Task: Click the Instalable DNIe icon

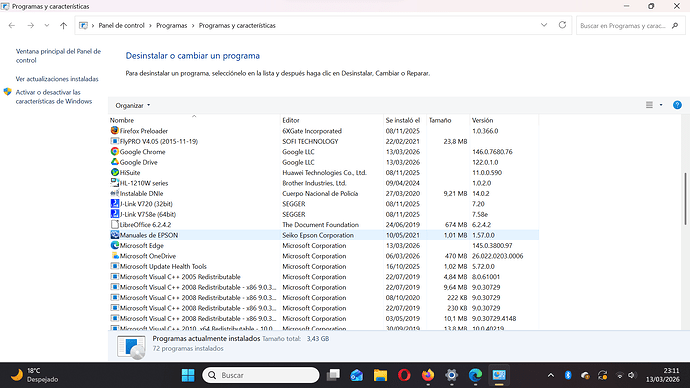Action: click(x=114, y=193)
